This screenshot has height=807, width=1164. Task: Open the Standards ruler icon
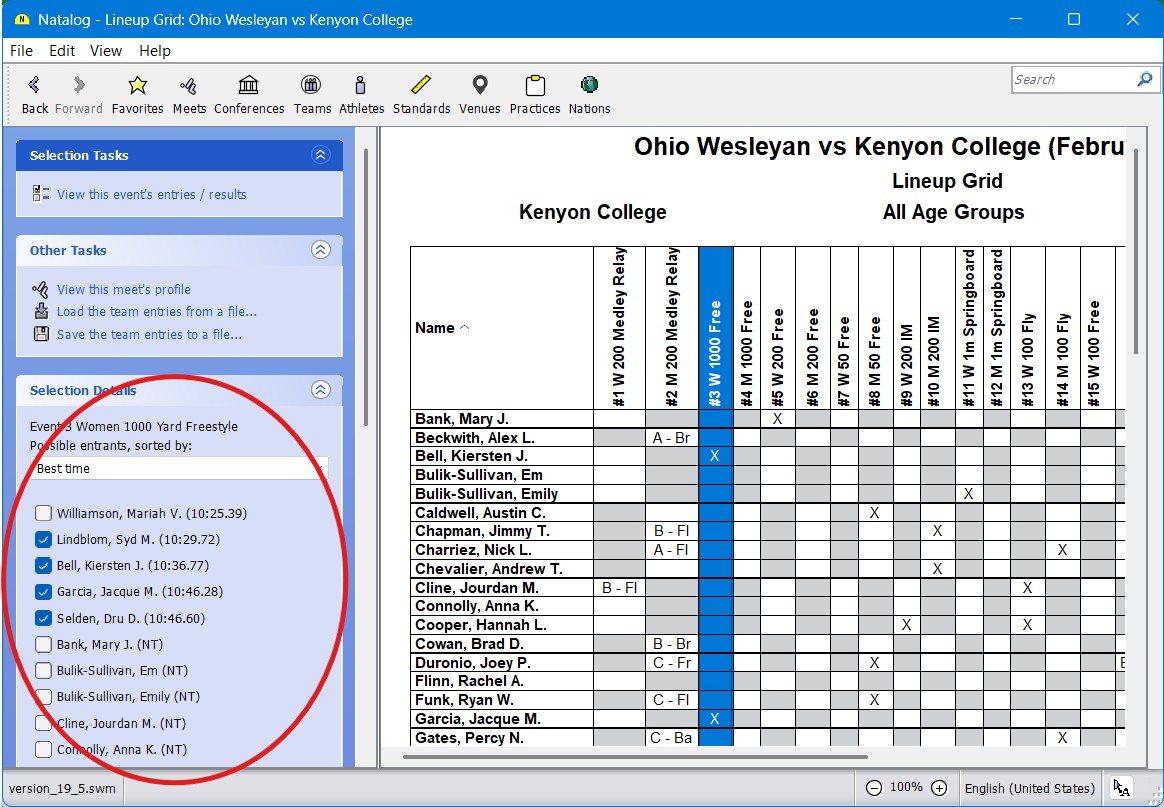421,87
